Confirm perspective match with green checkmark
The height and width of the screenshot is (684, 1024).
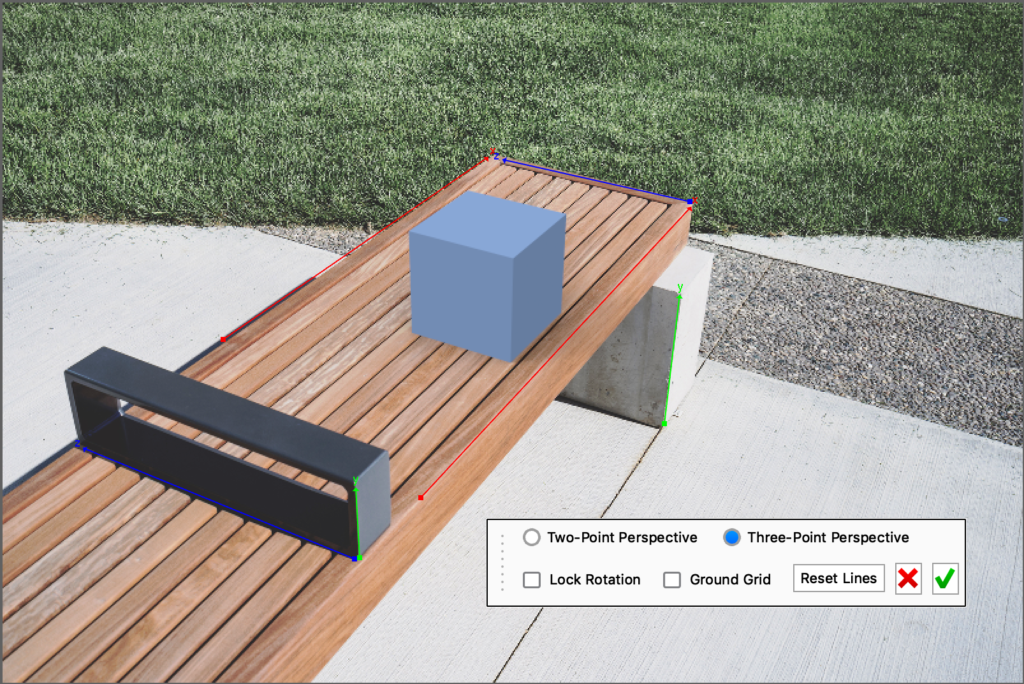(945, 579)
